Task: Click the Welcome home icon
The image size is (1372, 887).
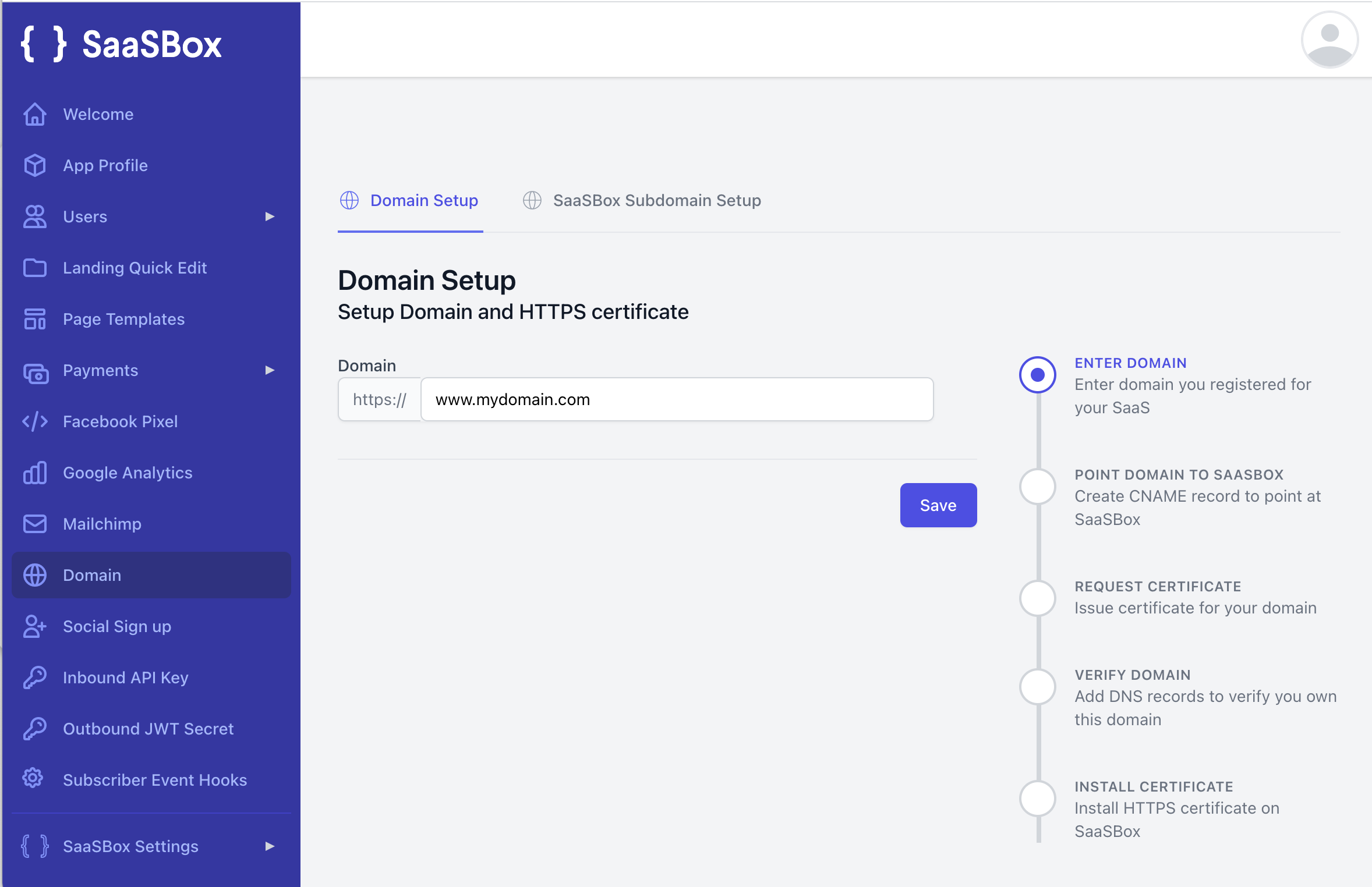Action: [35, 114]
